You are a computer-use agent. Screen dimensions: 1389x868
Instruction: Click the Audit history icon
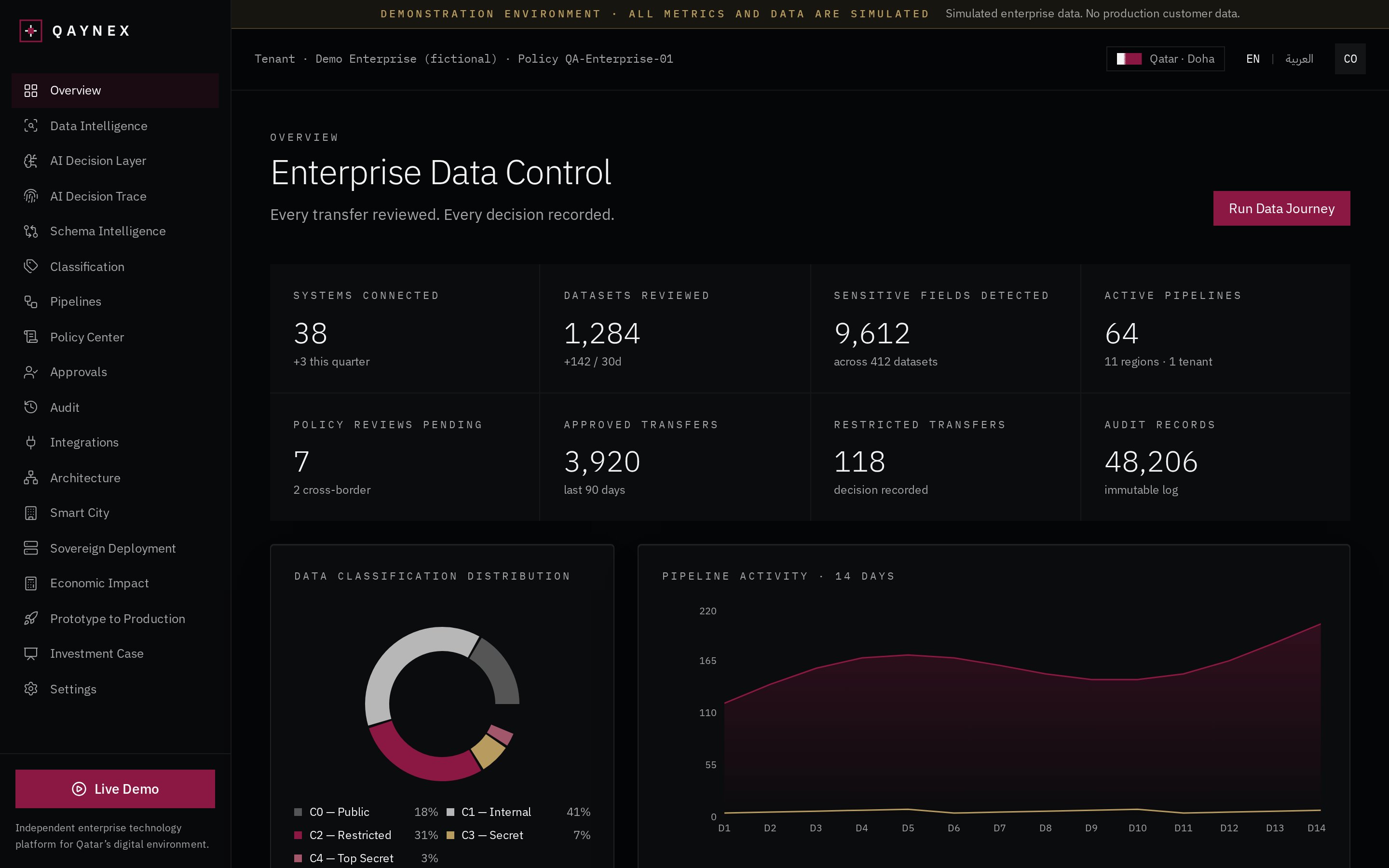(31, 407)
